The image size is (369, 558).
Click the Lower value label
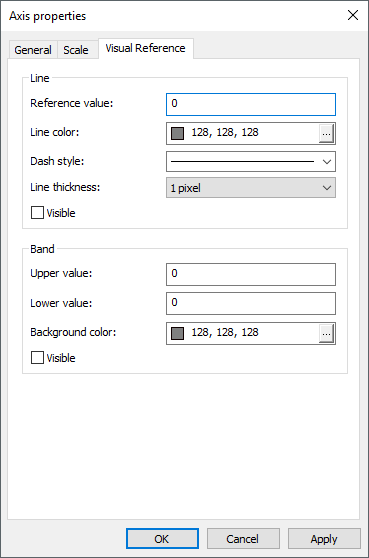tap(61, 303)
